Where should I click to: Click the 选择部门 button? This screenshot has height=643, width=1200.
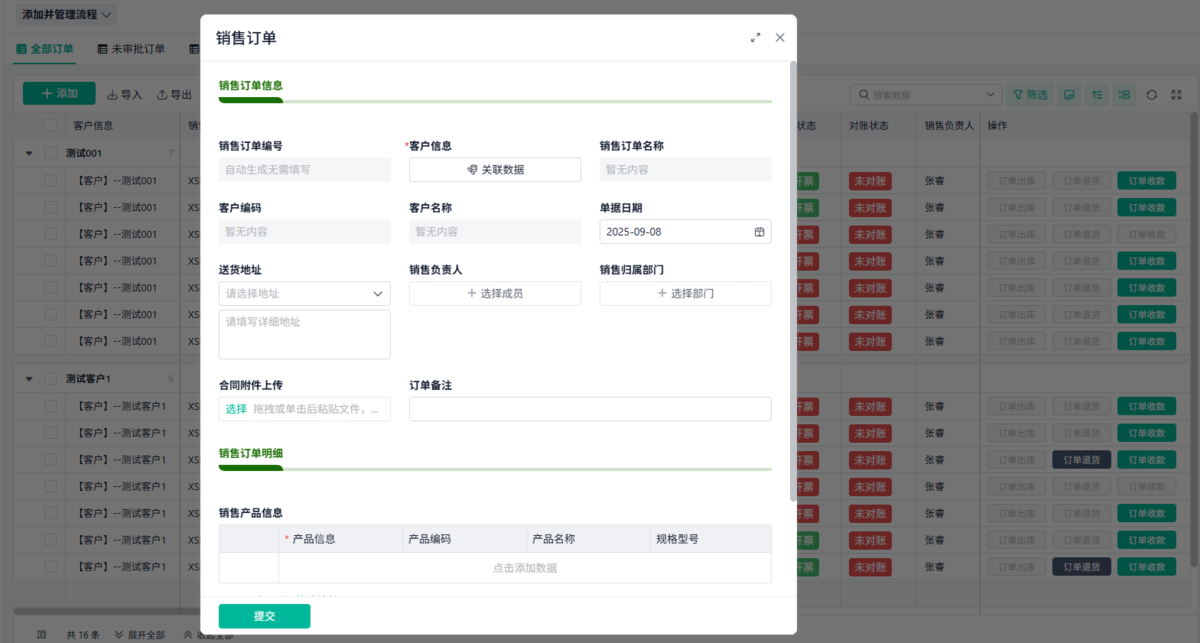click(x=685, y=294)
